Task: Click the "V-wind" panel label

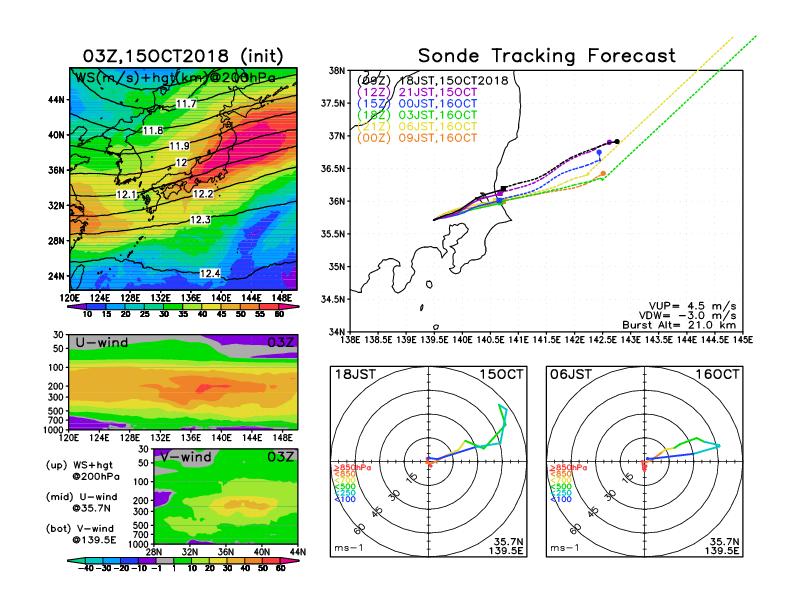Action: pos(186,457)
